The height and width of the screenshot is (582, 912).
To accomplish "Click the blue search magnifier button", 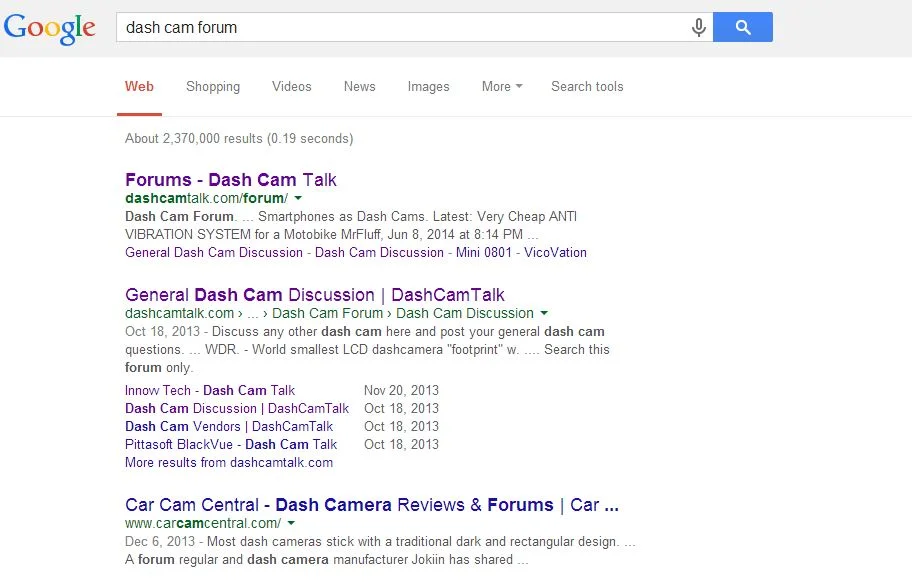I will pos(743,27).
